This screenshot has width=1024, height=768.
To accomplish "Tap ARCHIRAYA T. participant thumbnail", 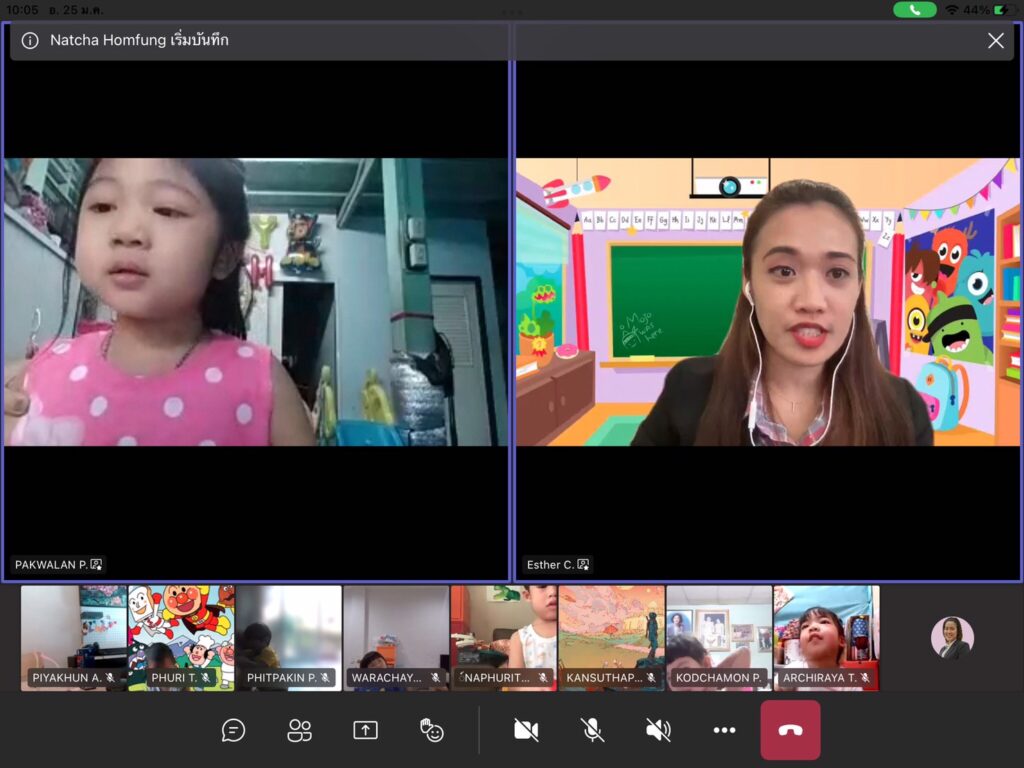I will pos(826,638).
